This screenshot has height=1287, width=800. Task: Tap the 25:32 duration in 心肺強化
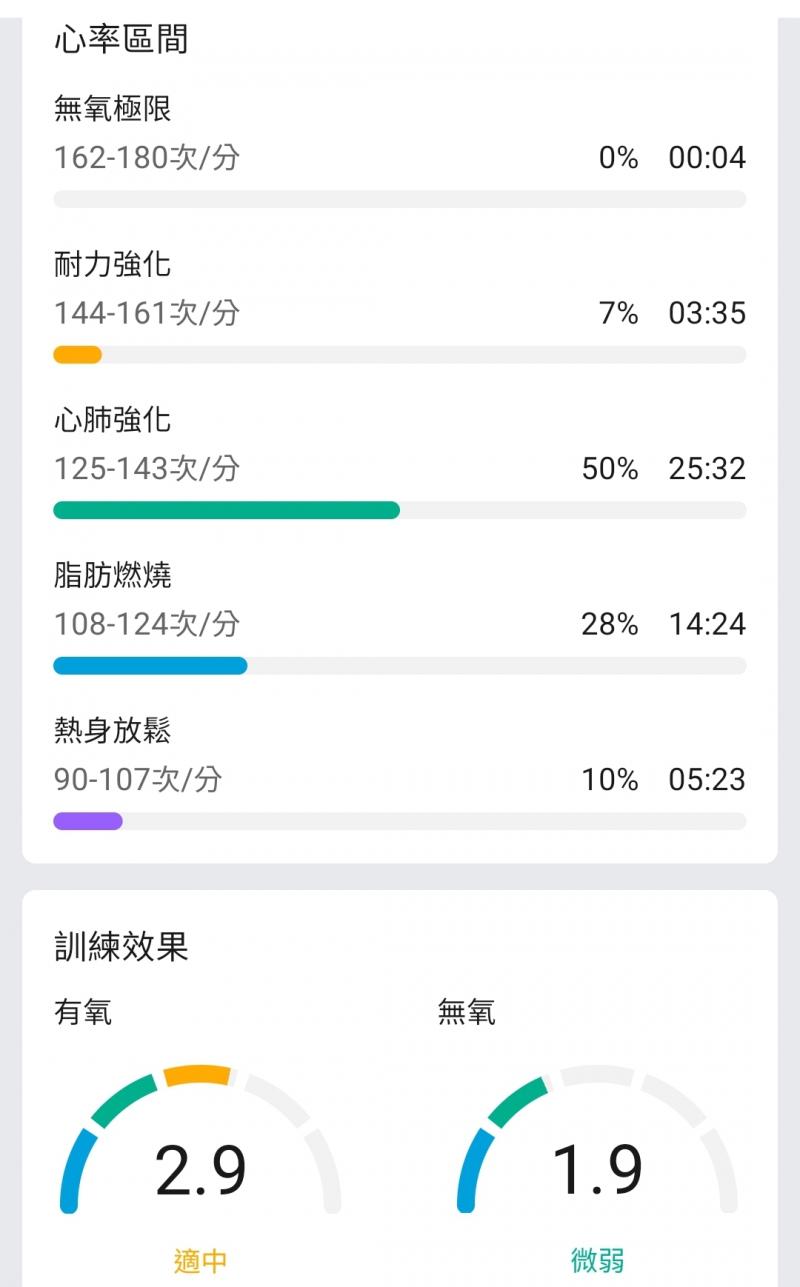pyautogui.click(x=707, y=469)
